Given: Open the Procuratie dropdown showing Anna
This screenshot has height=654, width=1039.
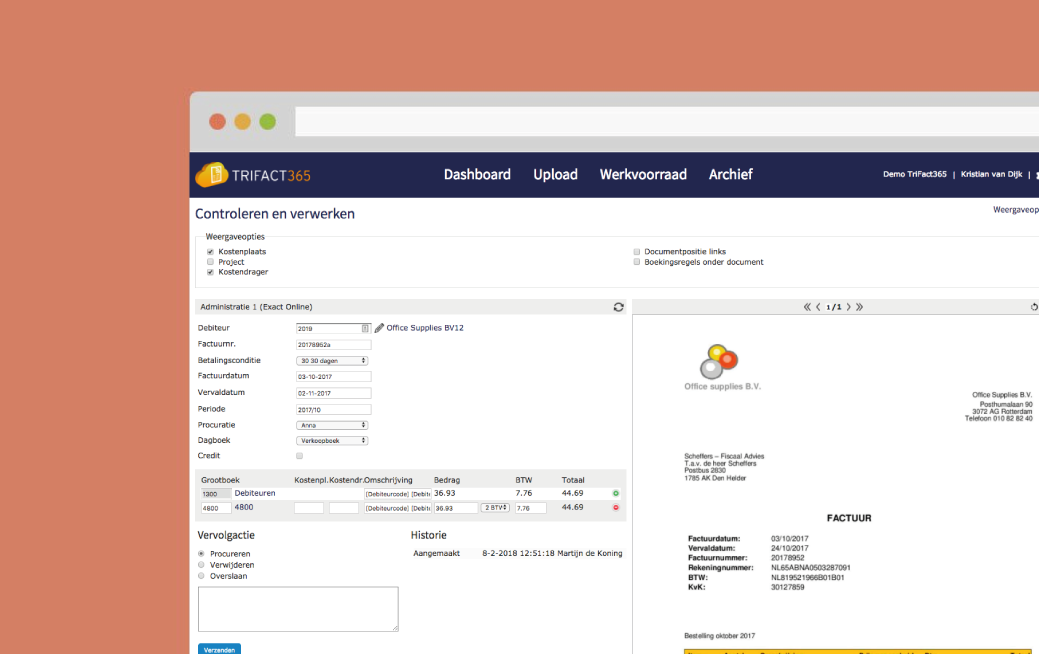Looking at the screenshot, I should pos(332,425).
